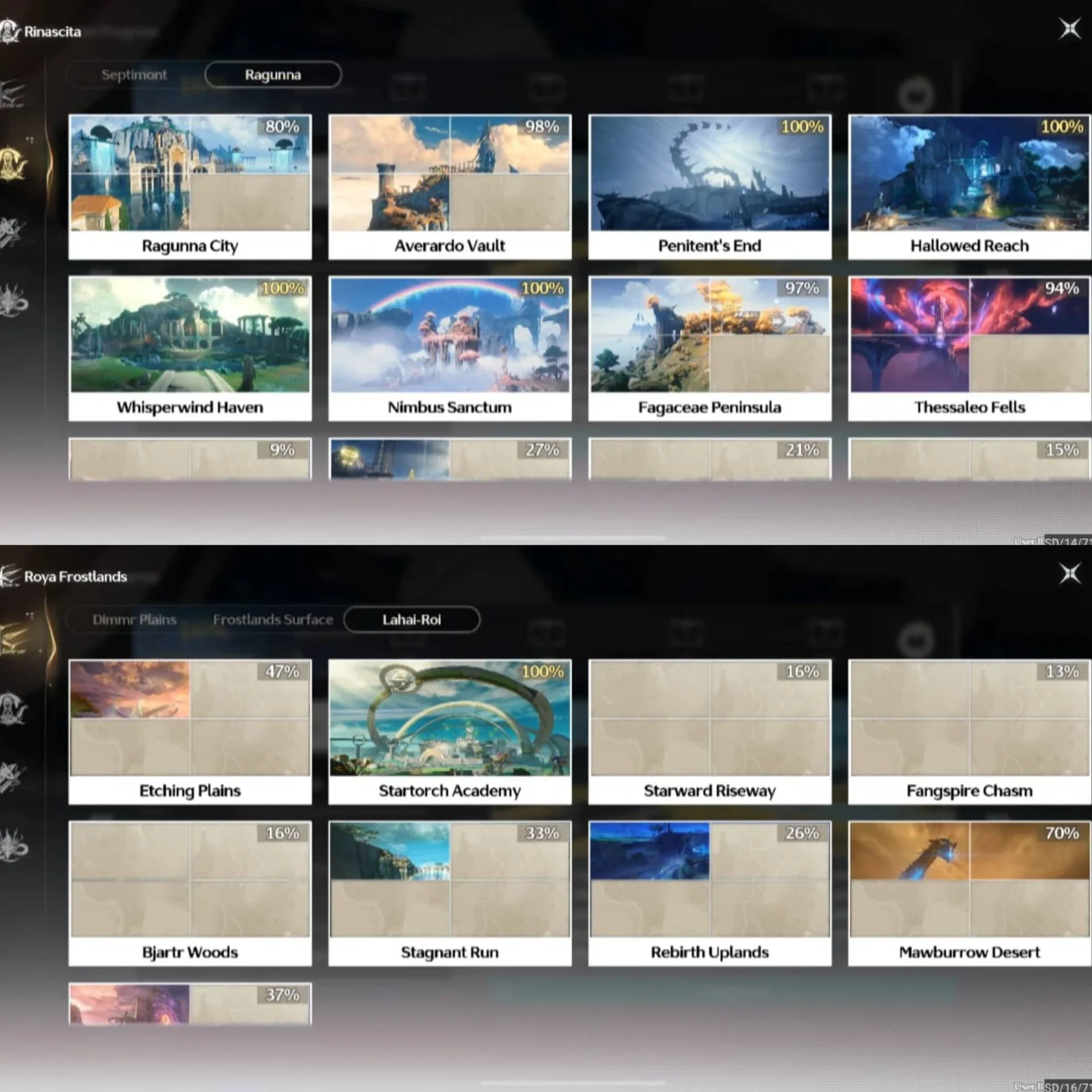Screen dimensions: 1092x1092
Task: Open the Startorch Academy card
Action: click(x=450, y=732)
